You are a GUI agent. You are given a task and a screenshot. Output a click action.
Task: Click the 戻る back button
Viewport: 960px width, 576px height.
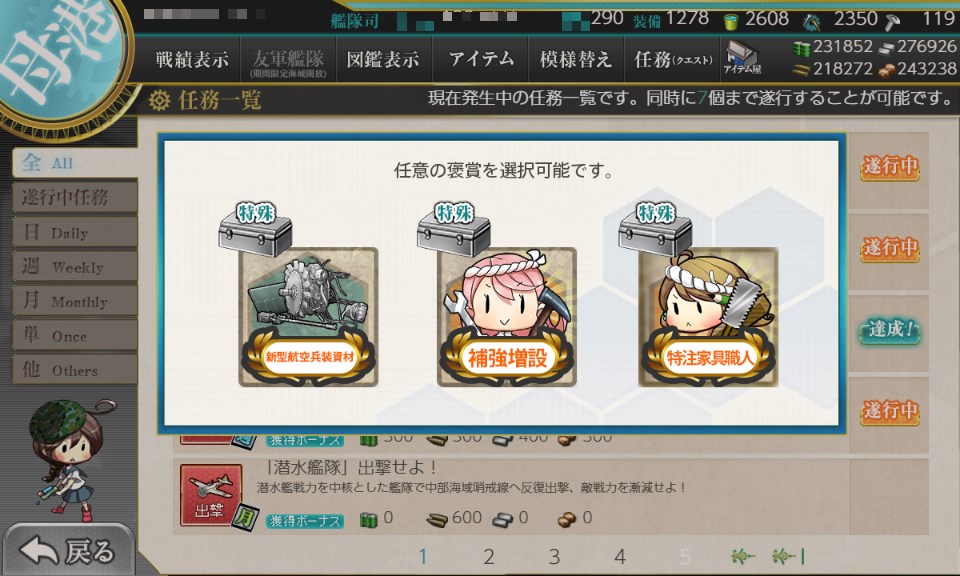pos(67,550)
